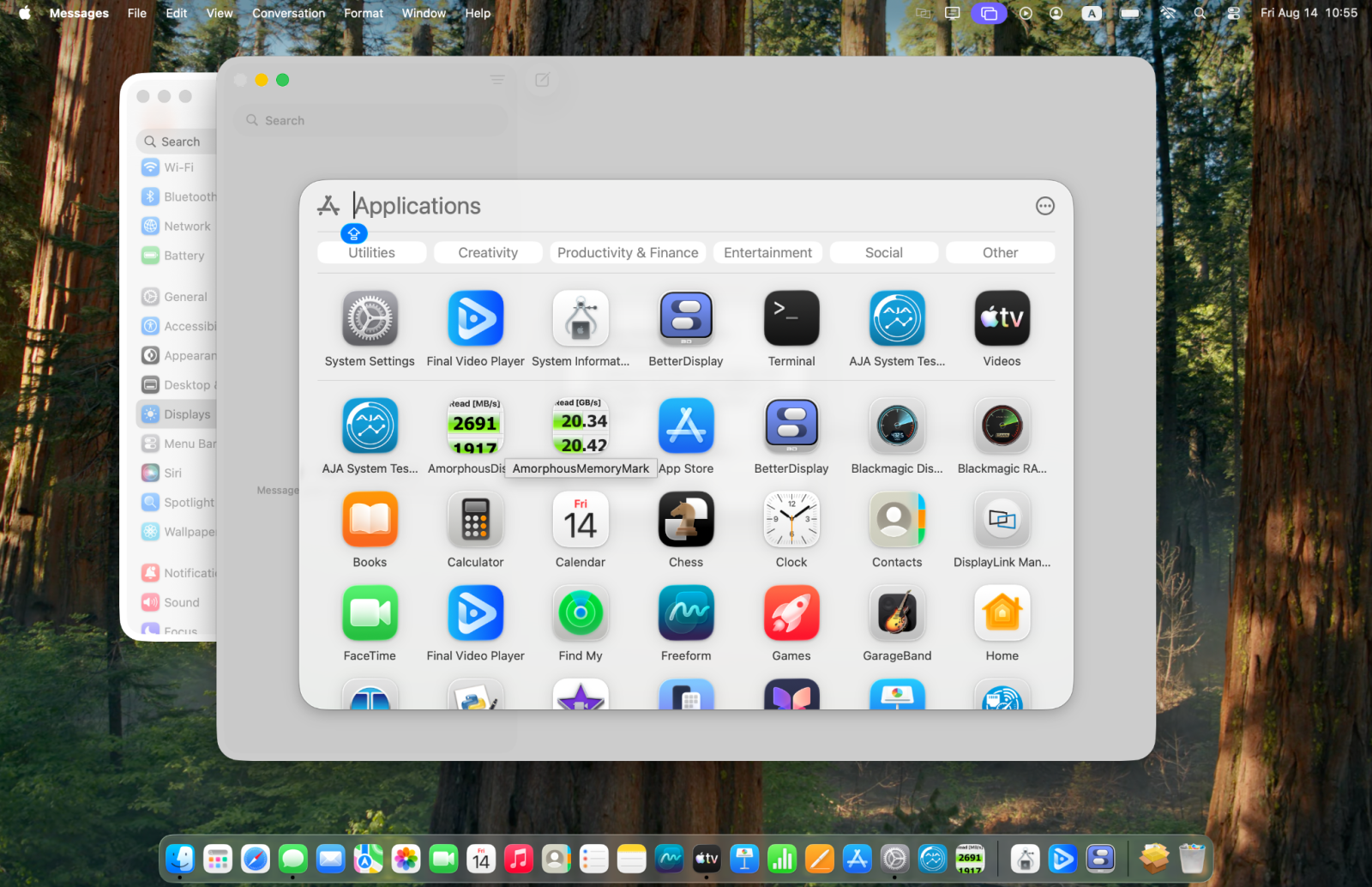Screen dimensions: 1372x887
Task: Launch Blackmagic Disk Speed Test
Action: point(897,425)
